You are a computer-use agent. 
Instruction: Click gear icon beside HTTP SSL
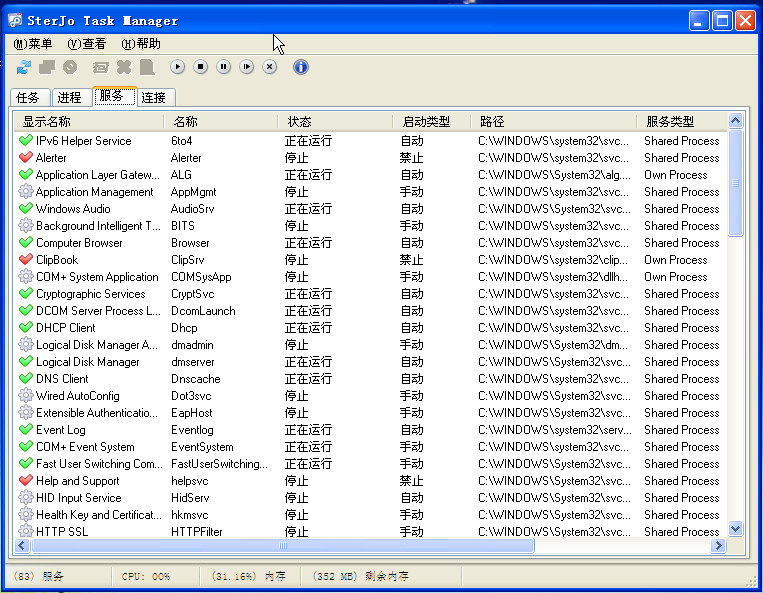tap(26, 531)
